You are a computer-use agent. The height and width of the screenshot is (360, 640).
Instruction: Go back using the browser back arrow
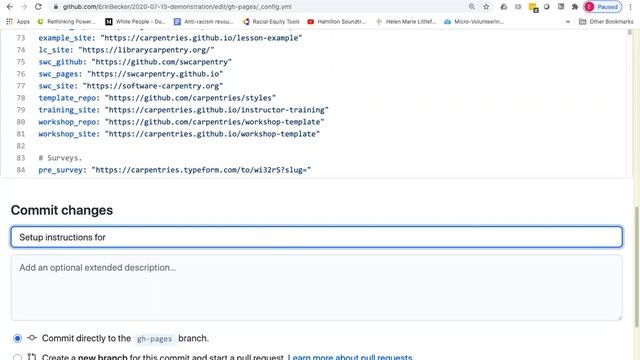pos(10,7)
